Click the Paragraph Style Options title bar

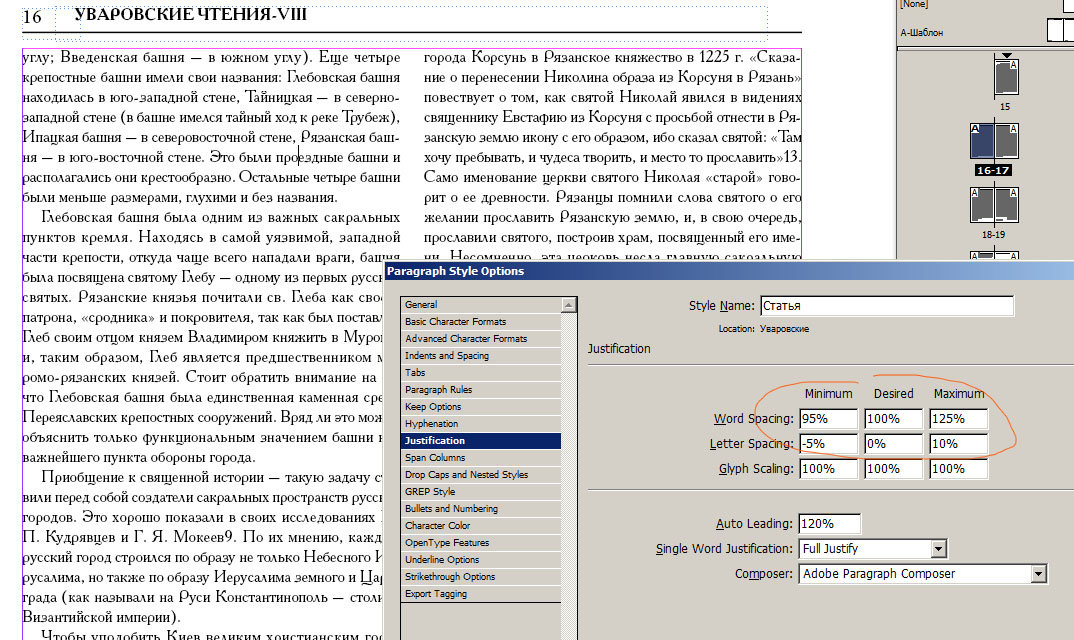[x=729, y=271]
